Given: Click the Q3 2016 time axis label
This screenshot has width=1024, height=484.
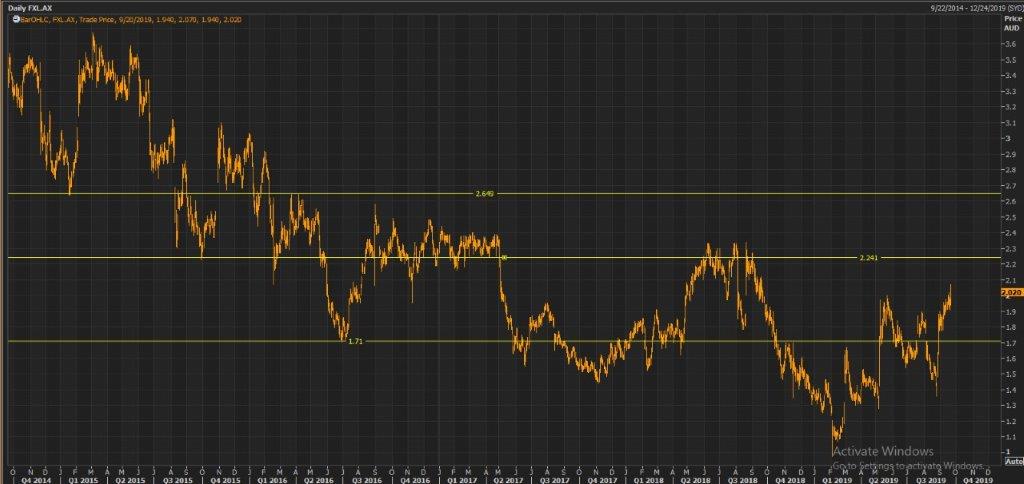Looking at the screenshot, I should pos(366,479).
